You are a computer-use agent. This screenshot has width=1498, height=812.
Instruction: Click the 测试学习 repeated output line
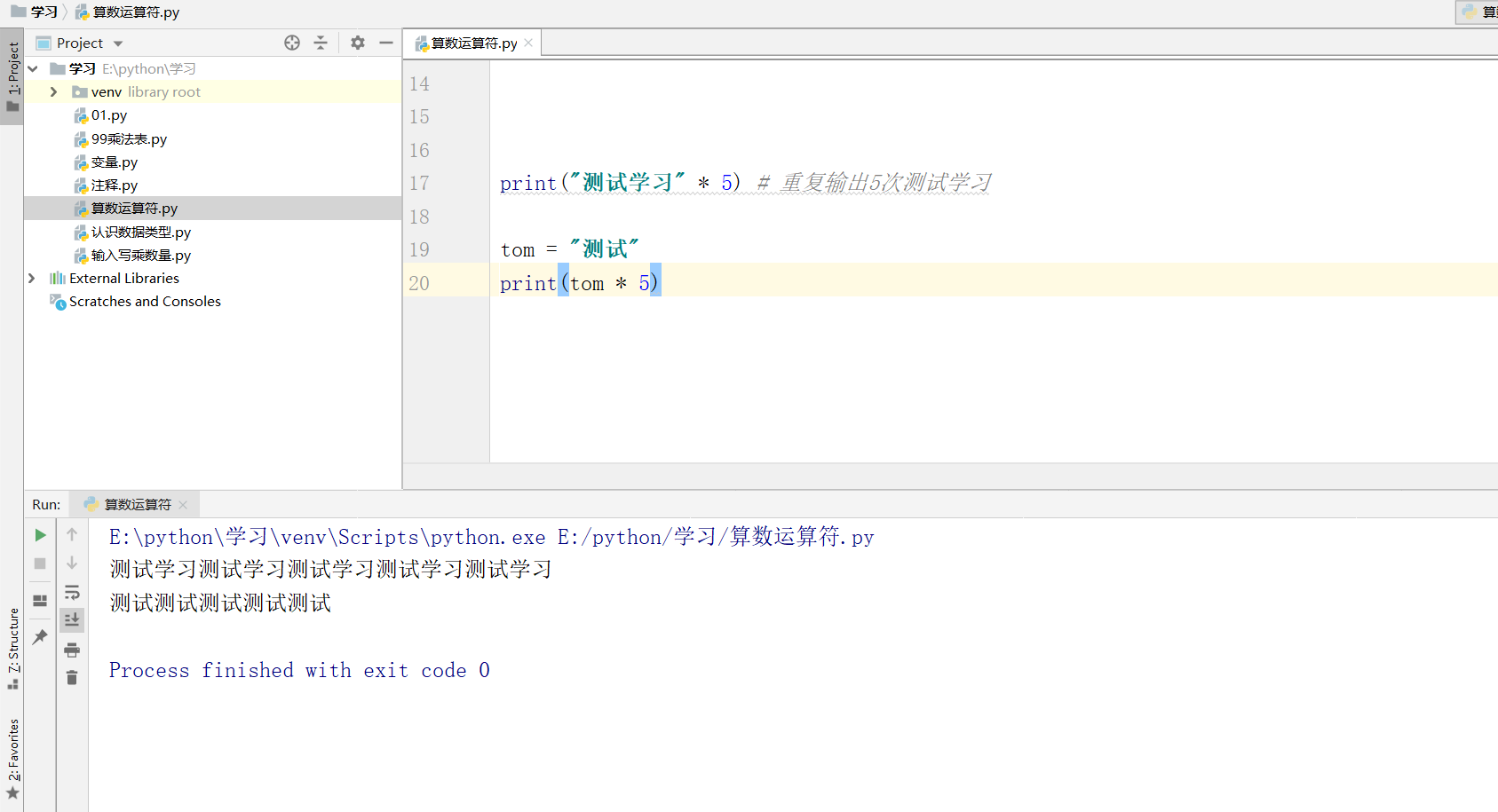[x=330, y=570]
